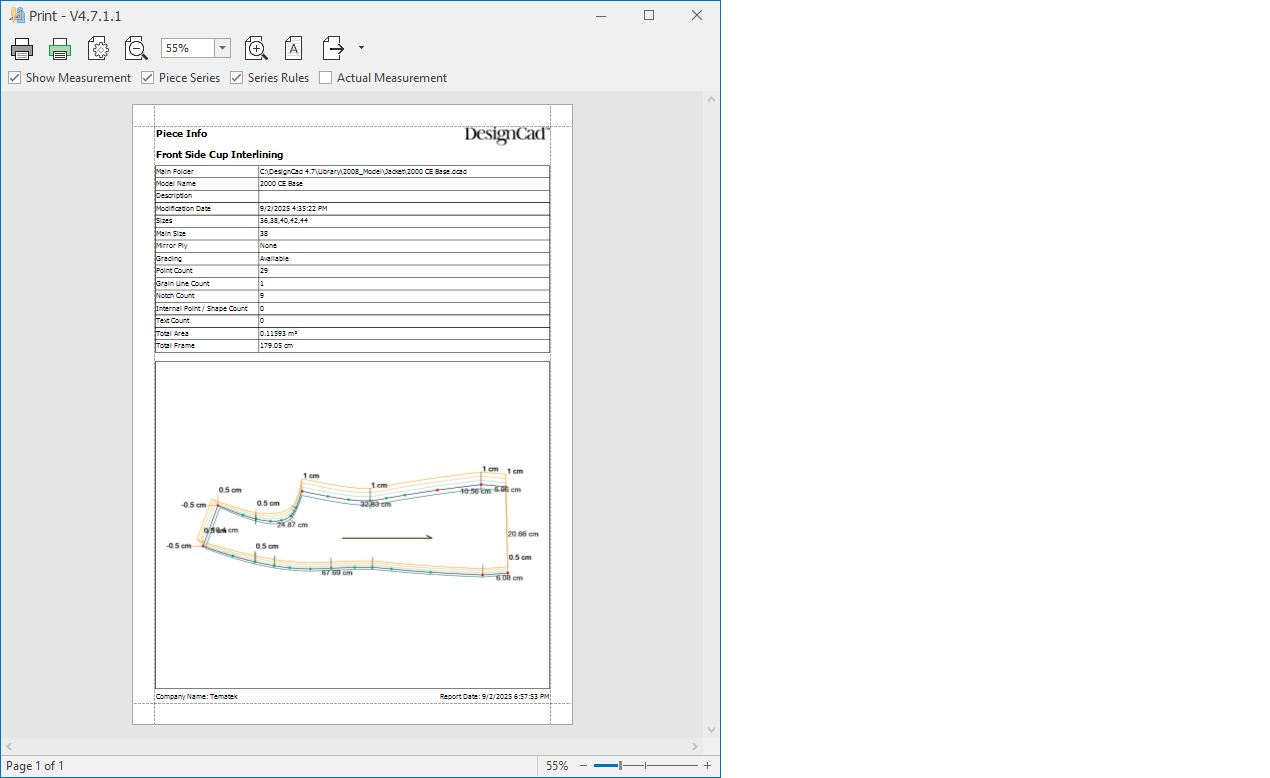Enable the Actual Measurement checkbox
Screen dimensions: 1270x778
[x=326, y=78]
